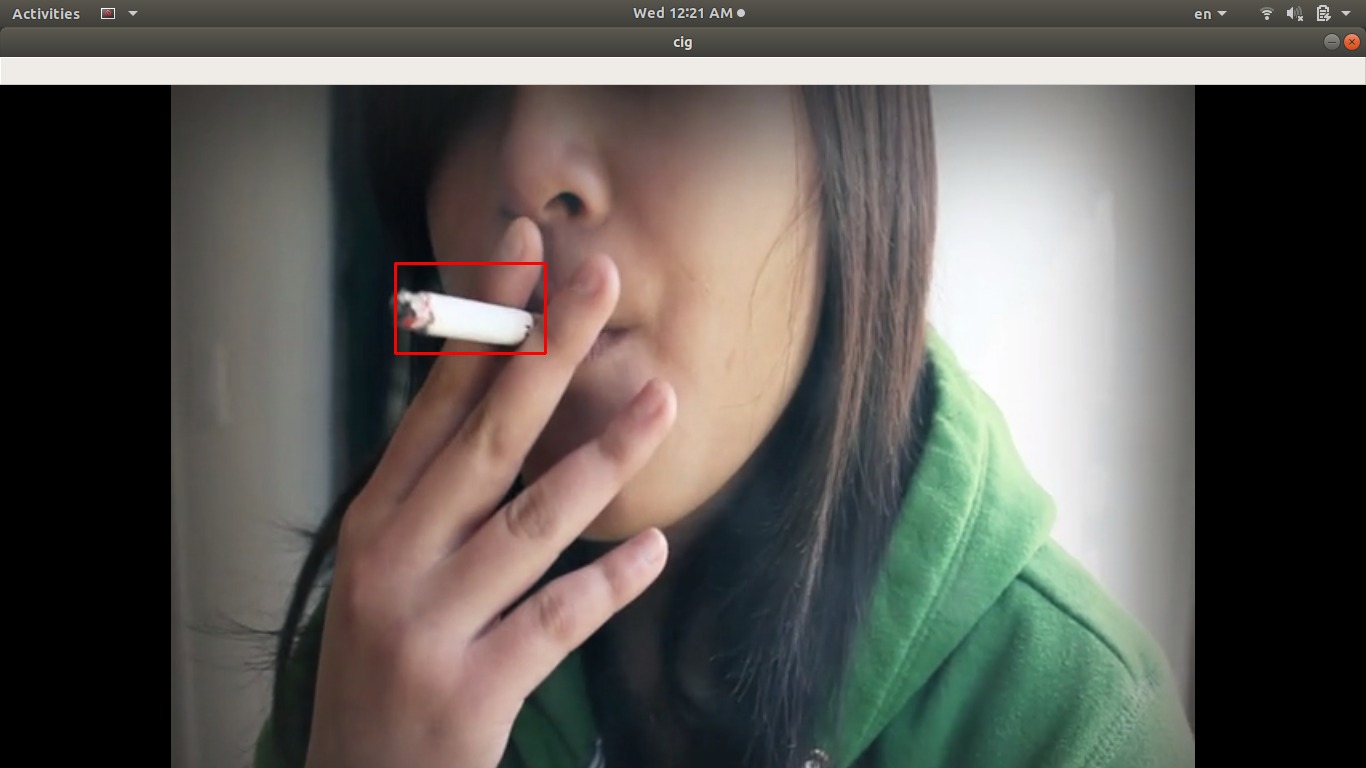The width and height of the screenshot is (1366, 768).
Task: Click the notification dot beside the clock
Action: [x=741, y=13]
